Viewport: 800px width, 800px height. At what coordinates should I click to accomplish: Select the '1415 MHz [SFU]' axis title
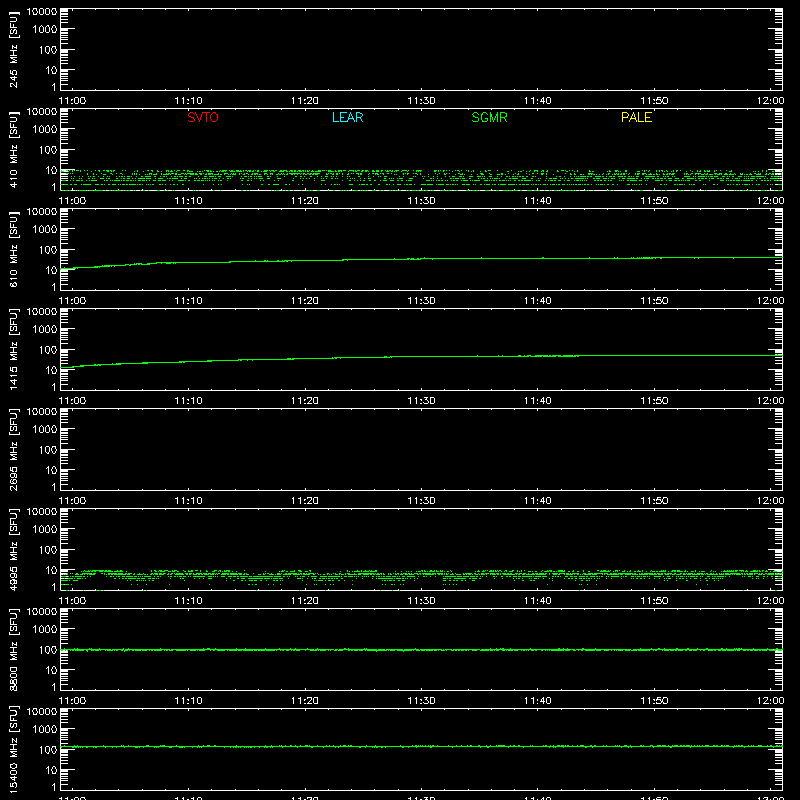click(x=13, y=349)
